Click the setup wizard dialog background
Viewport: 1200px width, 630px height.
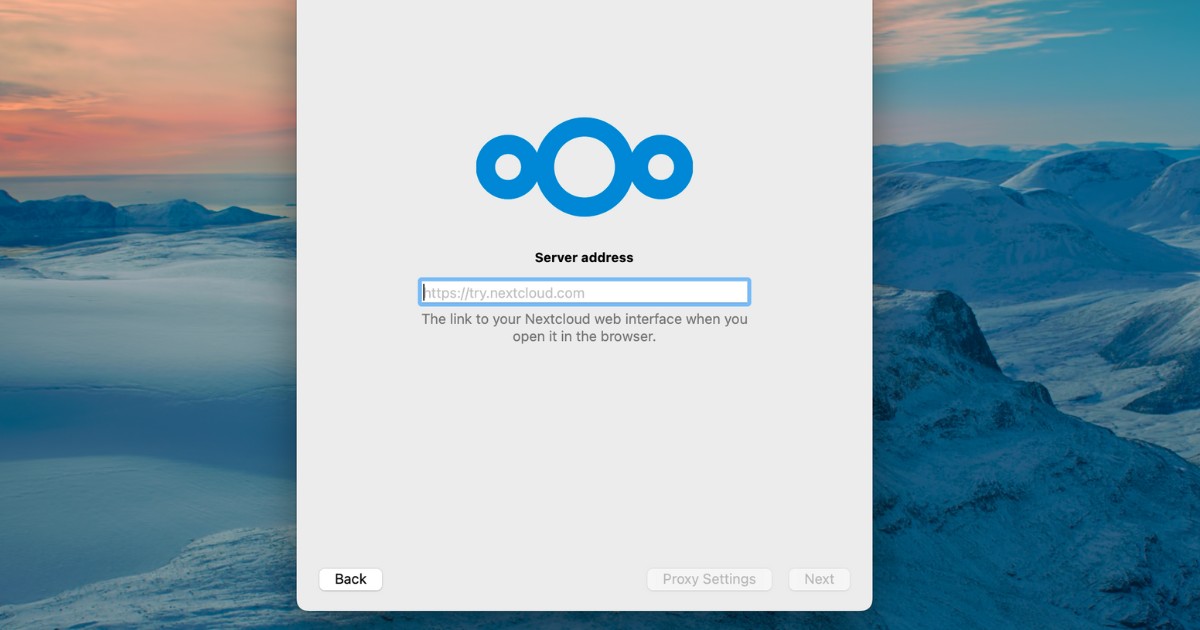[x=584, y=450]
